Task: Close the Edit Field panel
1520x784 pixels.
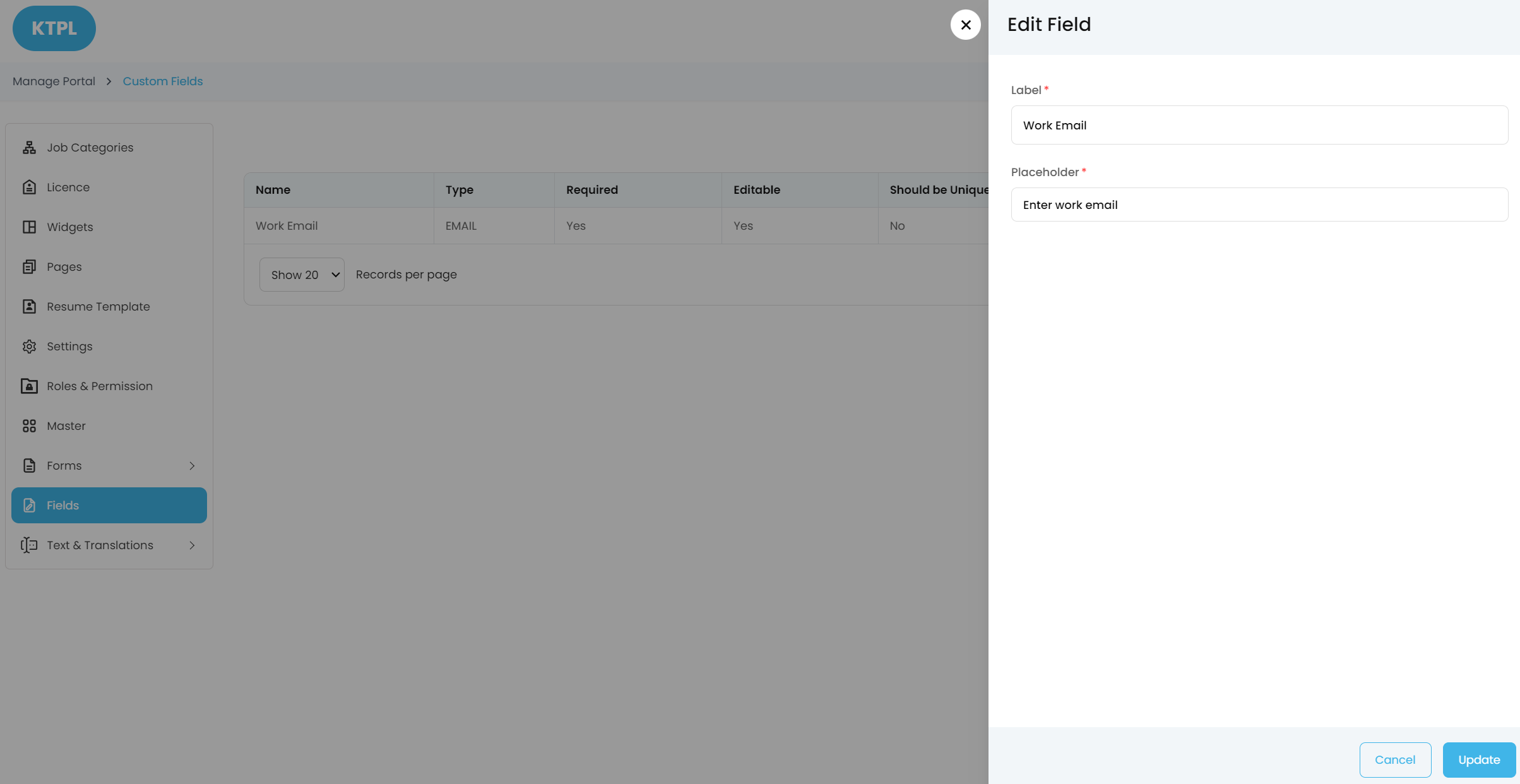Action: 965,25
